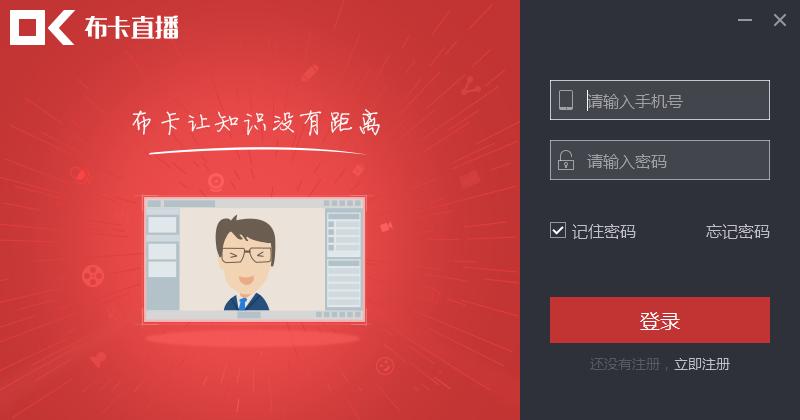The height and width of the screenshot is (420, 800).
Task: Click the 记住密码 label text
Action: [604, 232]
